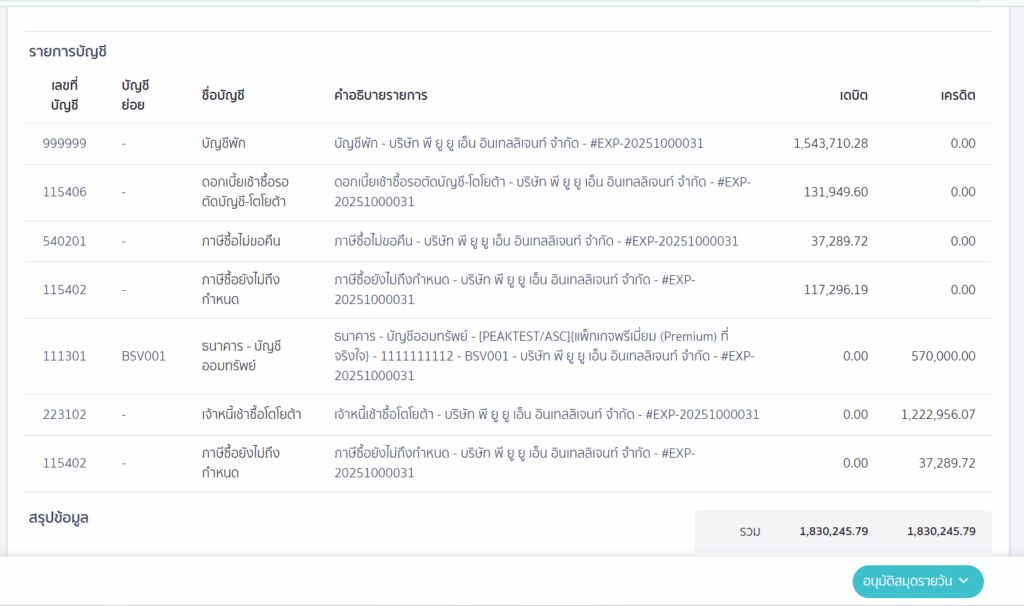Click credit amount 1,222,956.07
This screenshot has width=1024, height=606.
coord(937,414)
